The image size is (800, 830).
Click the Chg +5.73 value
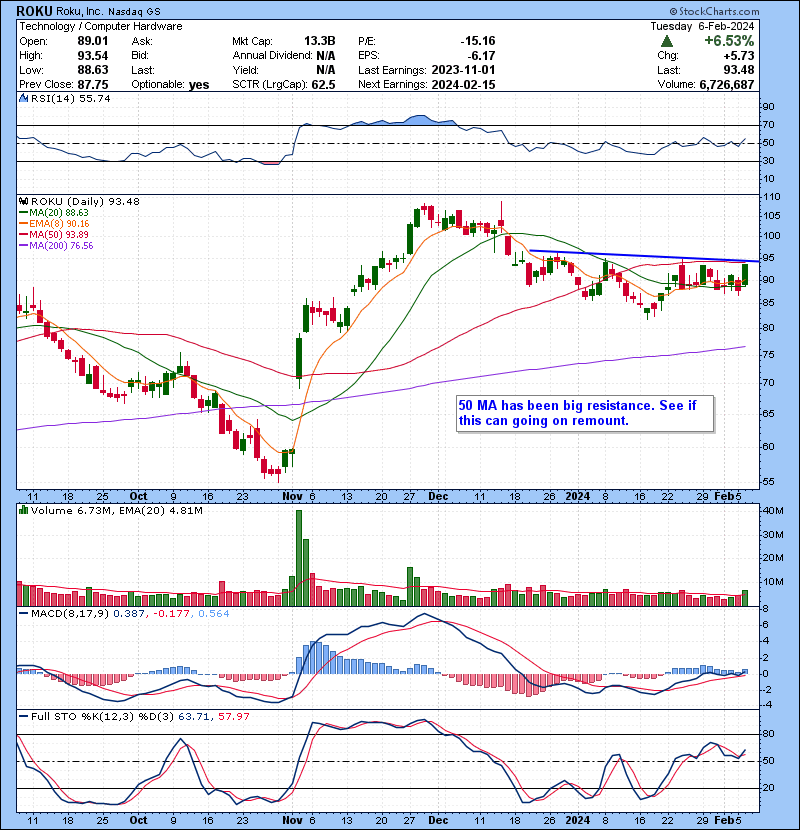pyautogui.click(x=740, y=56)
